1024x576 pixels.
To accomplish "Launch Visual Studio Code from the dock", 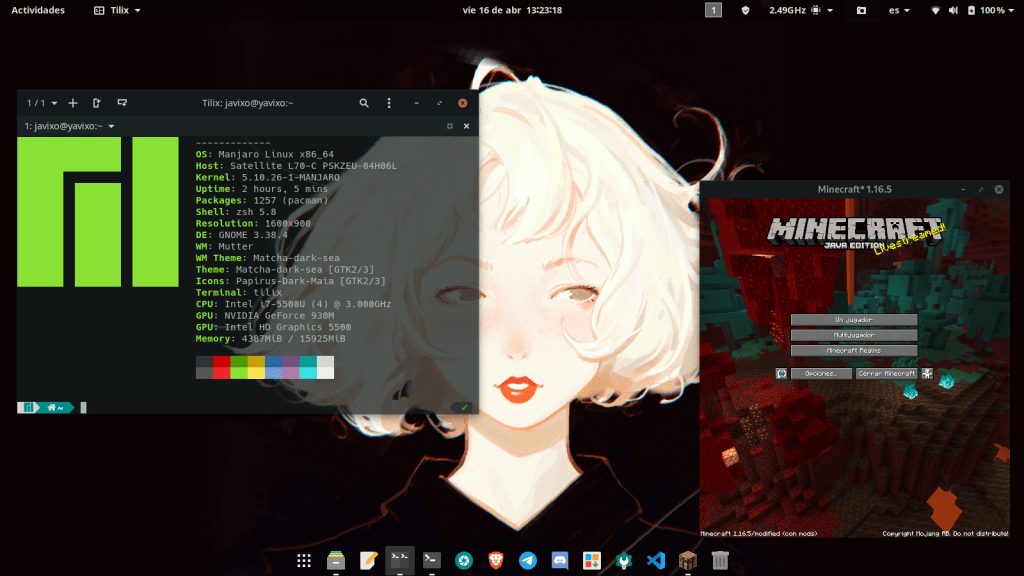I will 656,561.
